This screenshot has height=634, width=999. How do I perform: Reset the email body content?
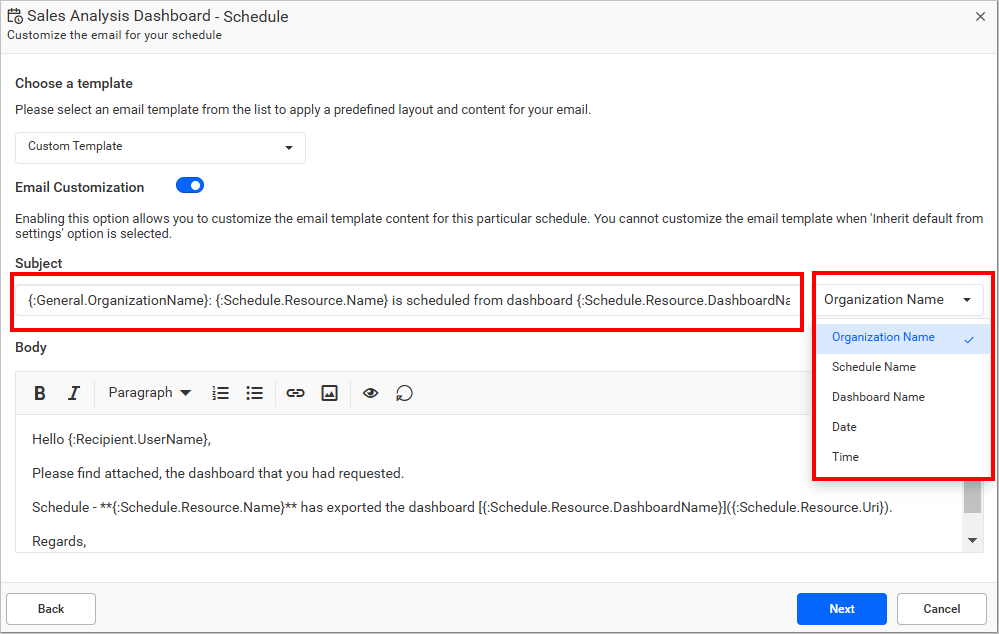click(x=404, y=393)
